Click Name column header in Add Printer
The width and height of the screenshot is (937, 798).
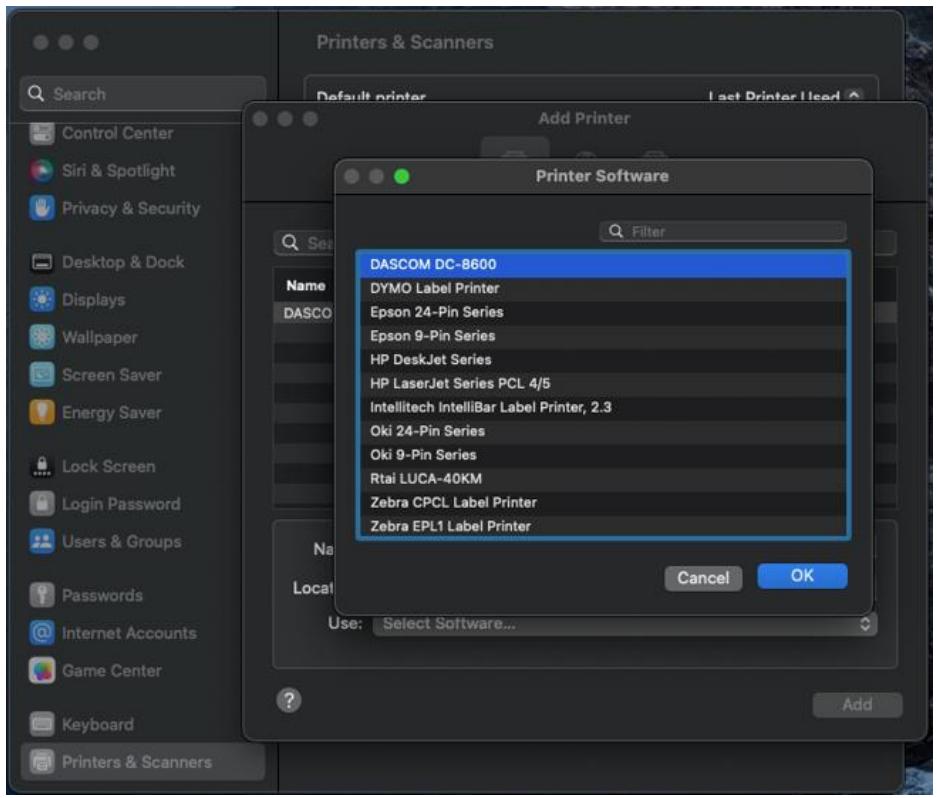pos(305,286)
